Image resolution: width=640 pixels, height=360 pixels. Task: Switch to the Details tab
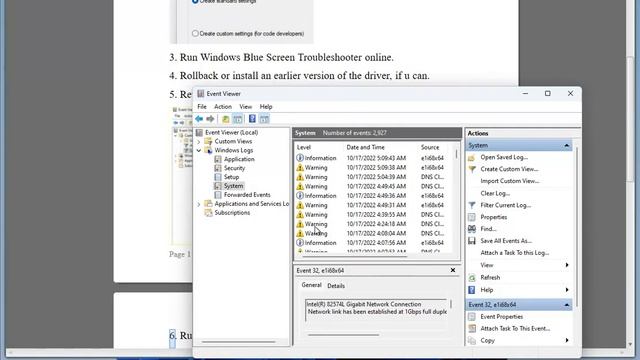[336, 286]
